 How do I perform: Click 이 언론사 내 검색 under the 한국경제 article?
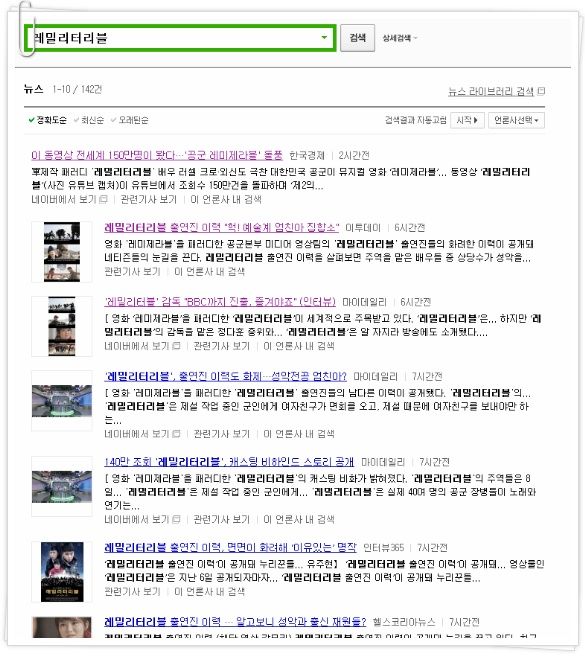(226, 200)
